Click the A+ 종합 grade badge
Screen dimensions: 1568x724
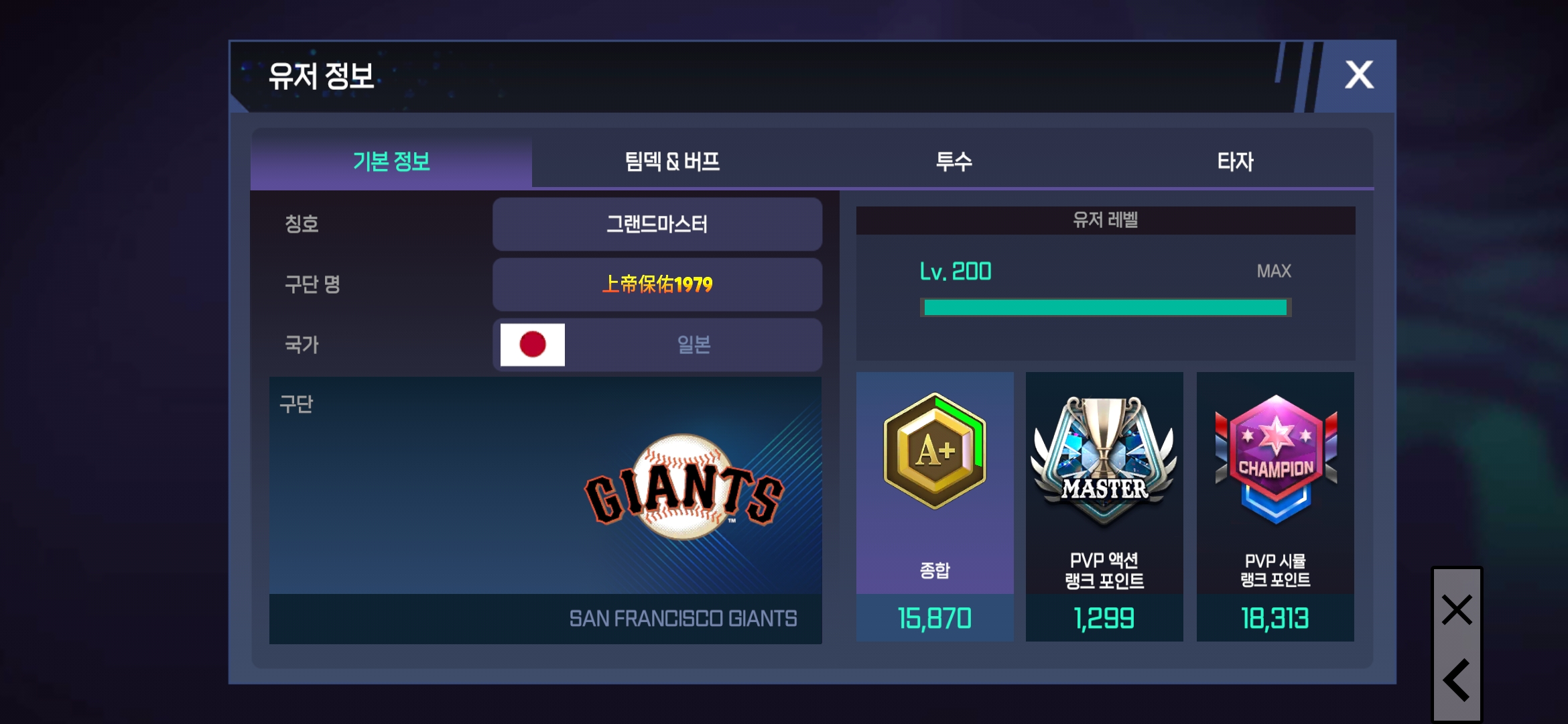[935, 450]
